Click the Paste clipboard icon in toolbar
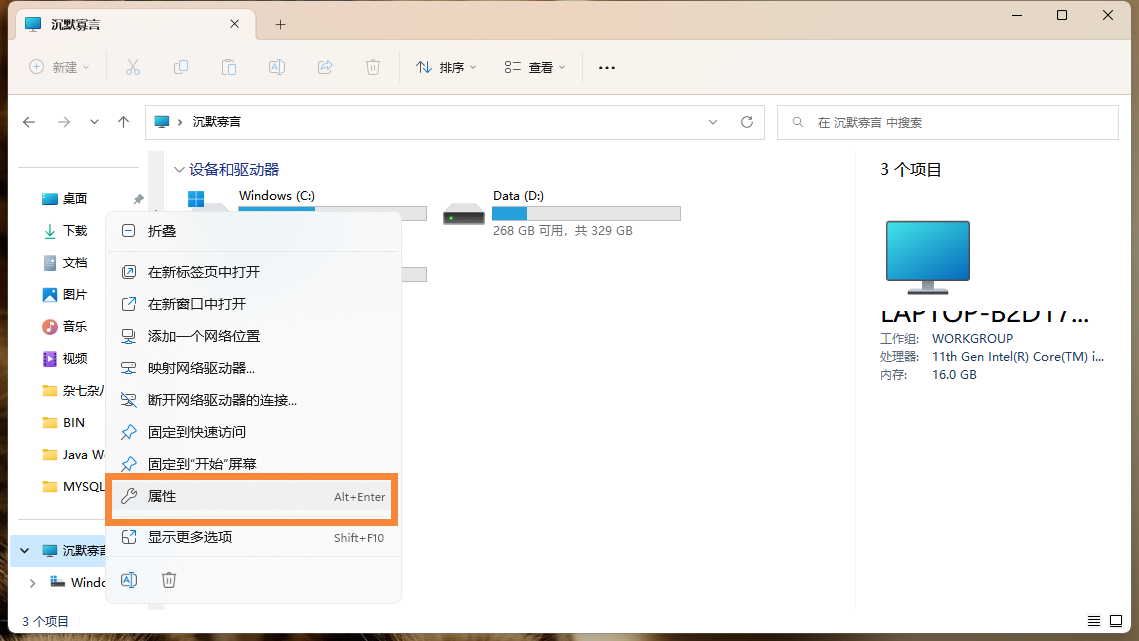 point(229,68)
